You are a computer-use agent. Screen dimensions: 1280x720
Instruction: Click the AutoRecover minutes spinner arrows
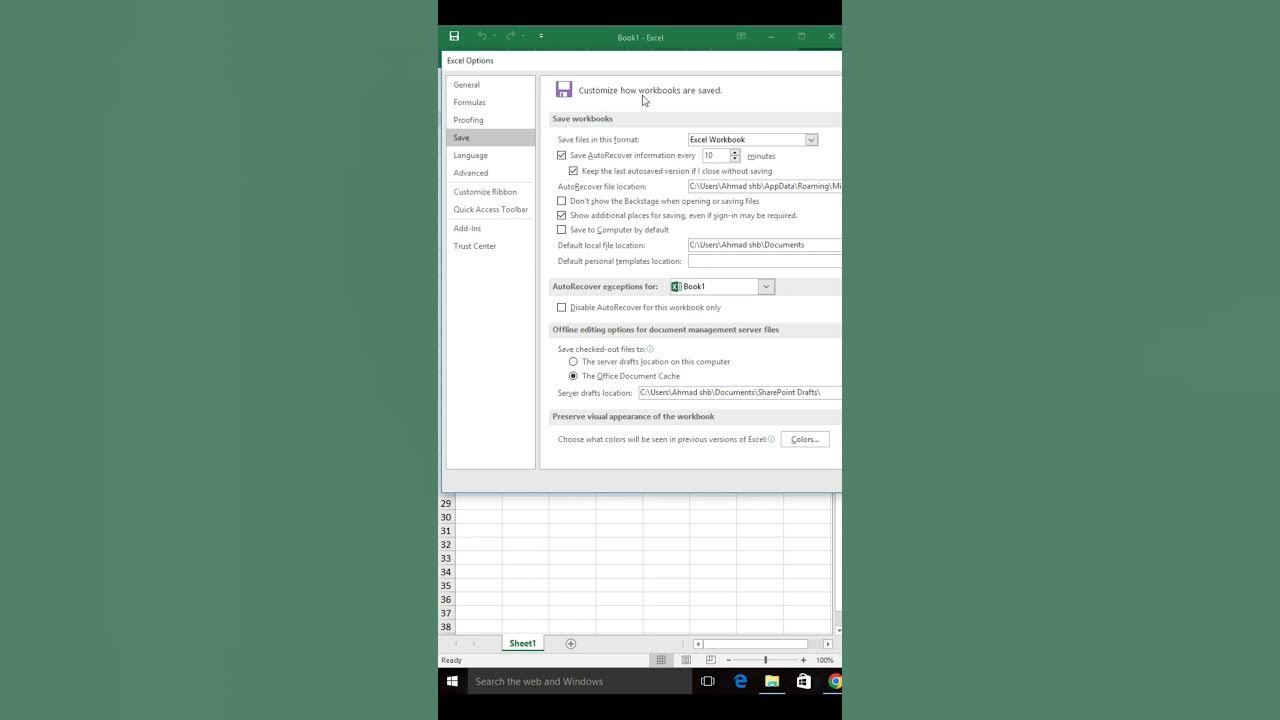pos(735,156)
